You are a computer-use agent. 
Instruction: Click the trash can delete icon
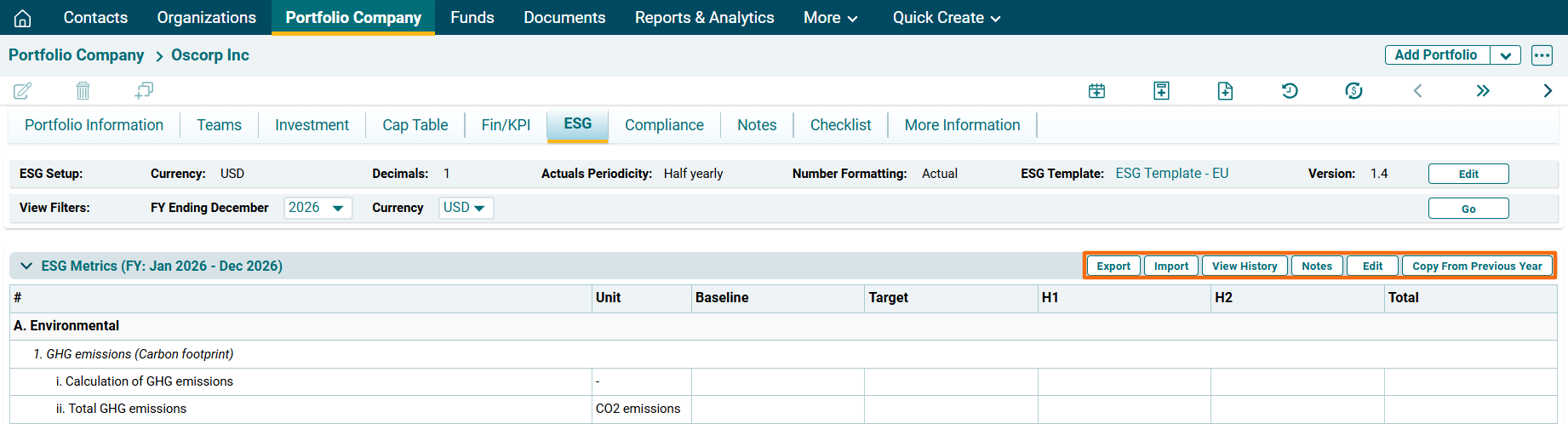(83, 90)
